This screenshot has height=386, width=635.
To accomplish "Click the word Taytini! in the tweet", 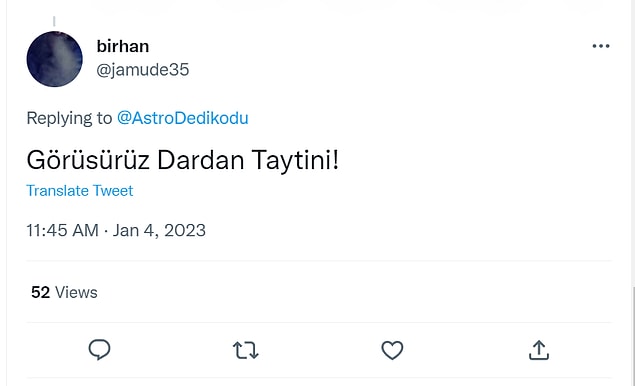I will pos(295,160).
